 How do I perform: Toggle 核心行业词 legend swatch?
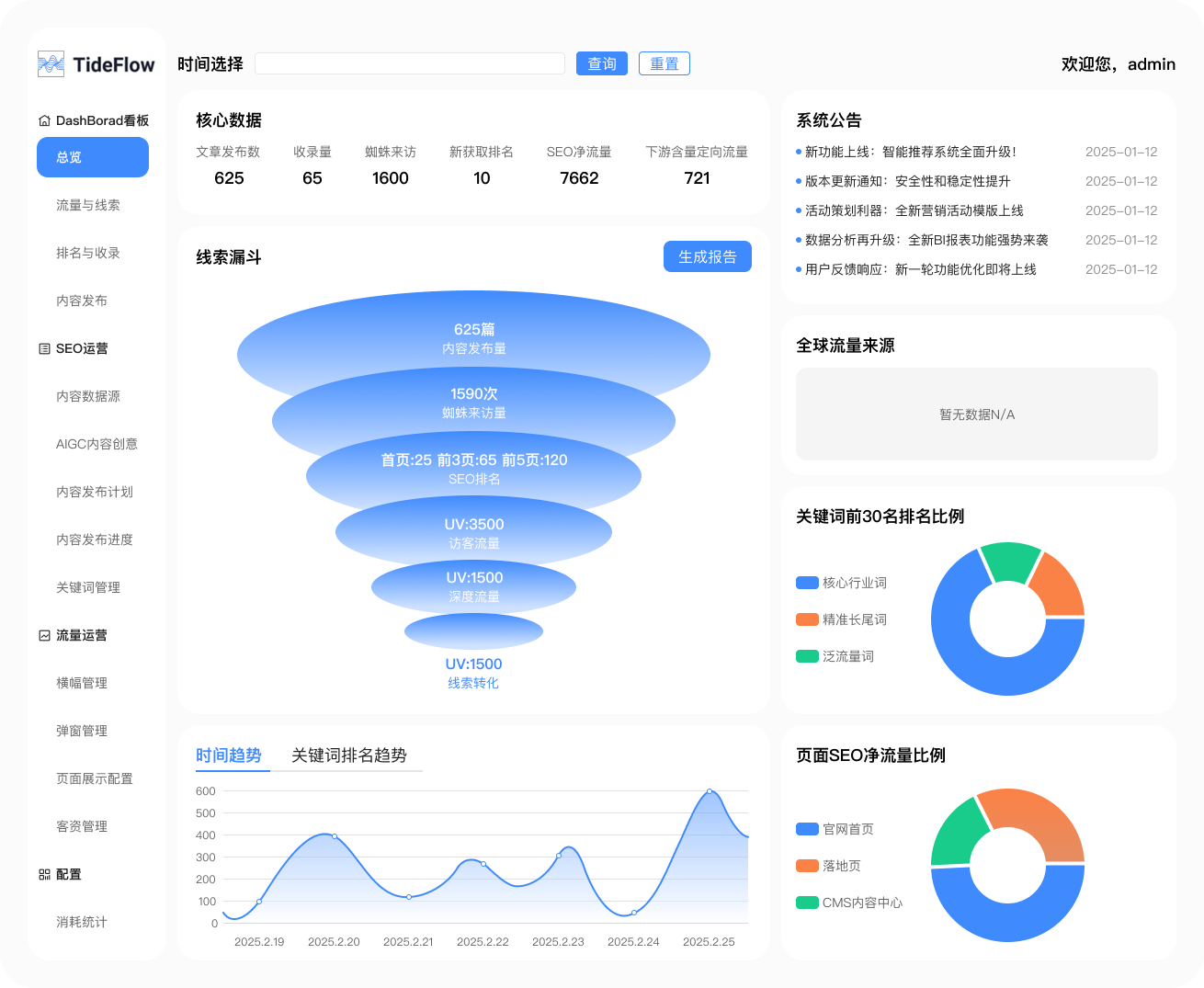tap(807, 583)
